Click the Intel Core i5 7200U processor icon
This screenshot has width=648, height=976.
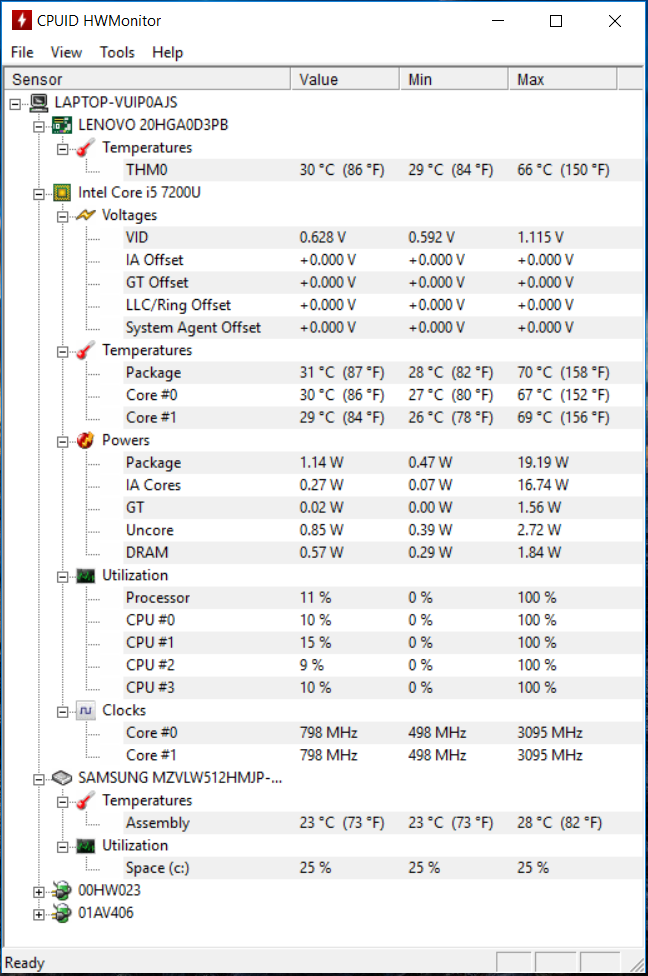pos(62,193)
